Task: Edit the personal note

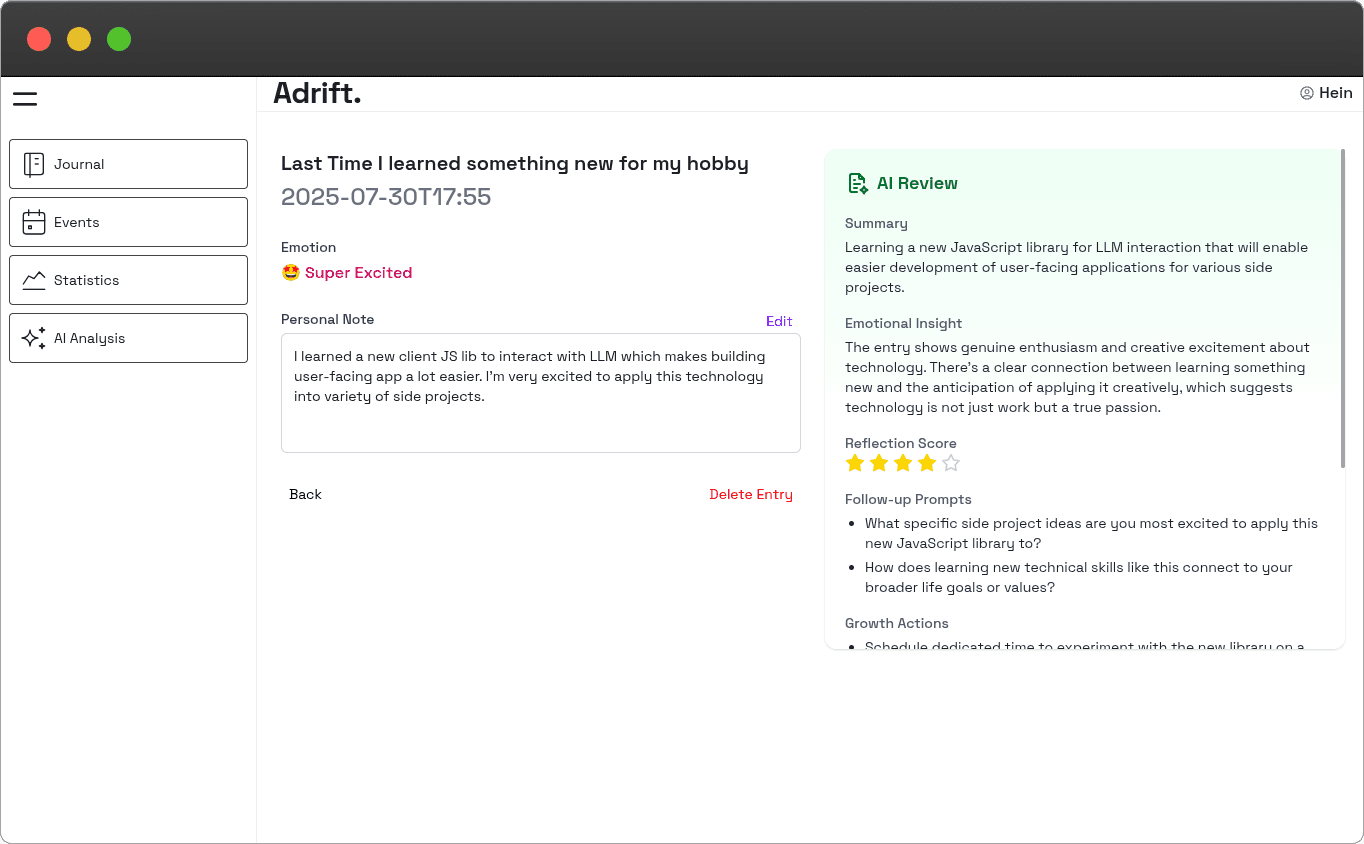Action: point(779,321)
